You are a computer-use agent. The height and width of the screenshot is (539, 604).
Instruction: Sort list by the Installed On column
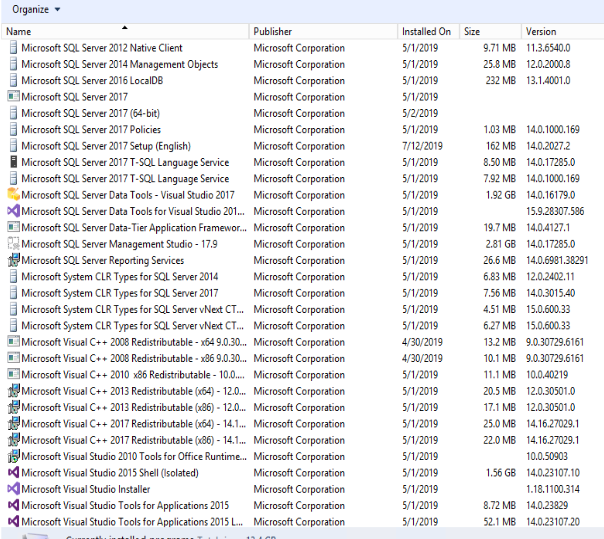(x=428, y=32)
